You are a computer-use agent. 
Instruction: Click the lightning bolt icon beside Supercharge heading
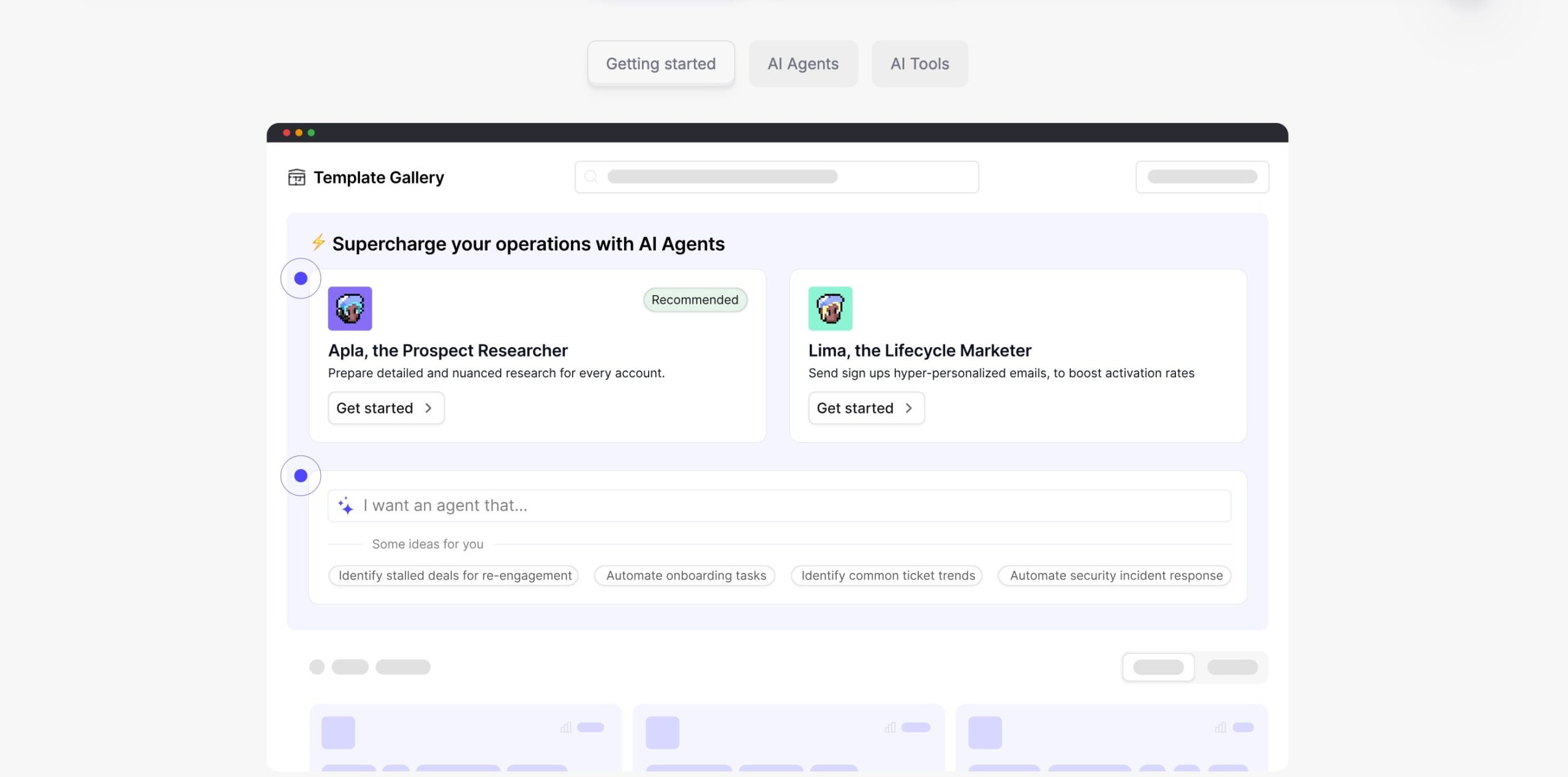point(318,242)
